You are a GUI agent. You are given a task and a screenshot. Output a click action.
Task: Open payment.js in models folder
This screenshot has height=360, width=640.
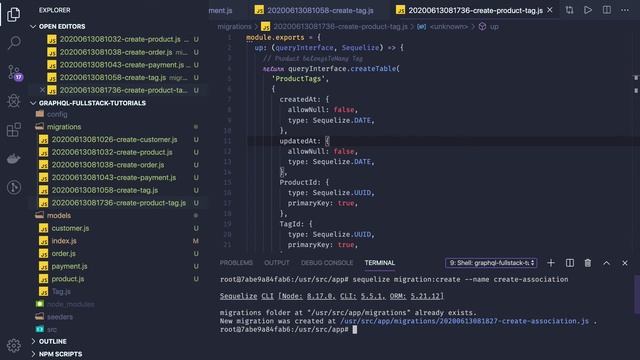(x=69, y=266)
